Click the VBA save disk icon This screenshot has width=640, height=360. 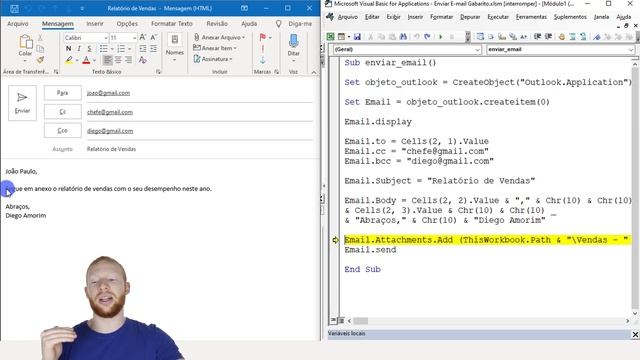click(357, 37)
